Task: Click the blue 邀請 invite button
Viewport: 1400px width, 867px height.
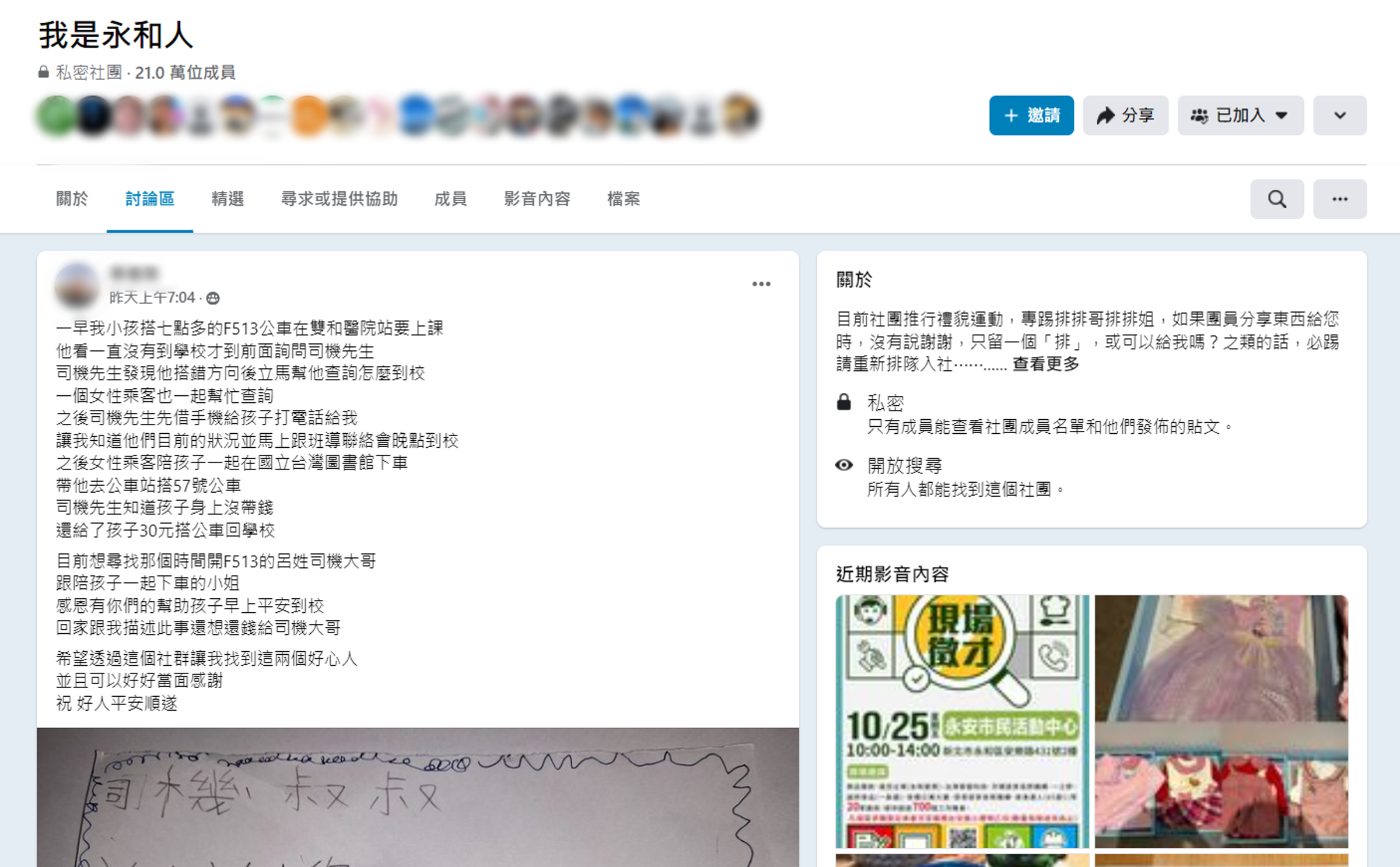Action: coord(1031,115)
